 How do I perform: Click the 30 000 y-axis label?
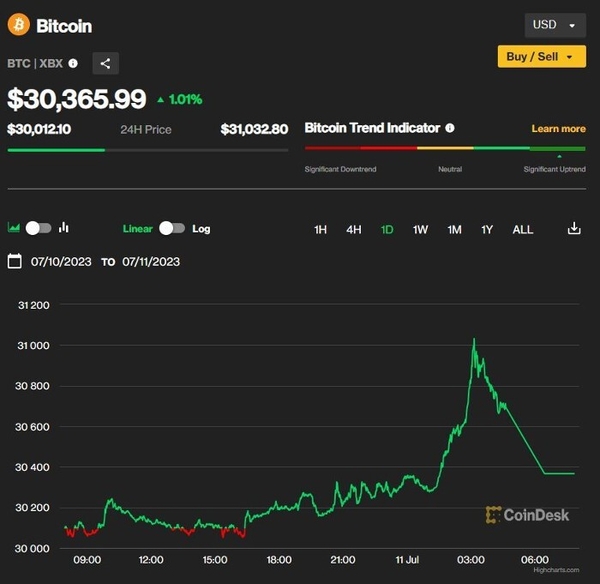point(32,548)
